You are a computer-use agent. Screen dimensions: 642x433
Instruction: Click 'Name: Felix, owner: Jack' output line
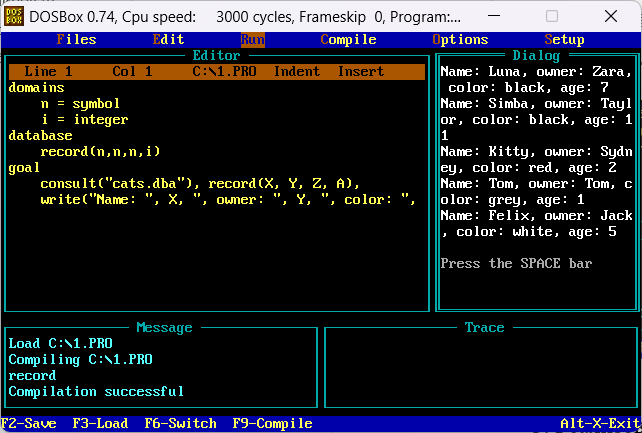click(536, 216)
